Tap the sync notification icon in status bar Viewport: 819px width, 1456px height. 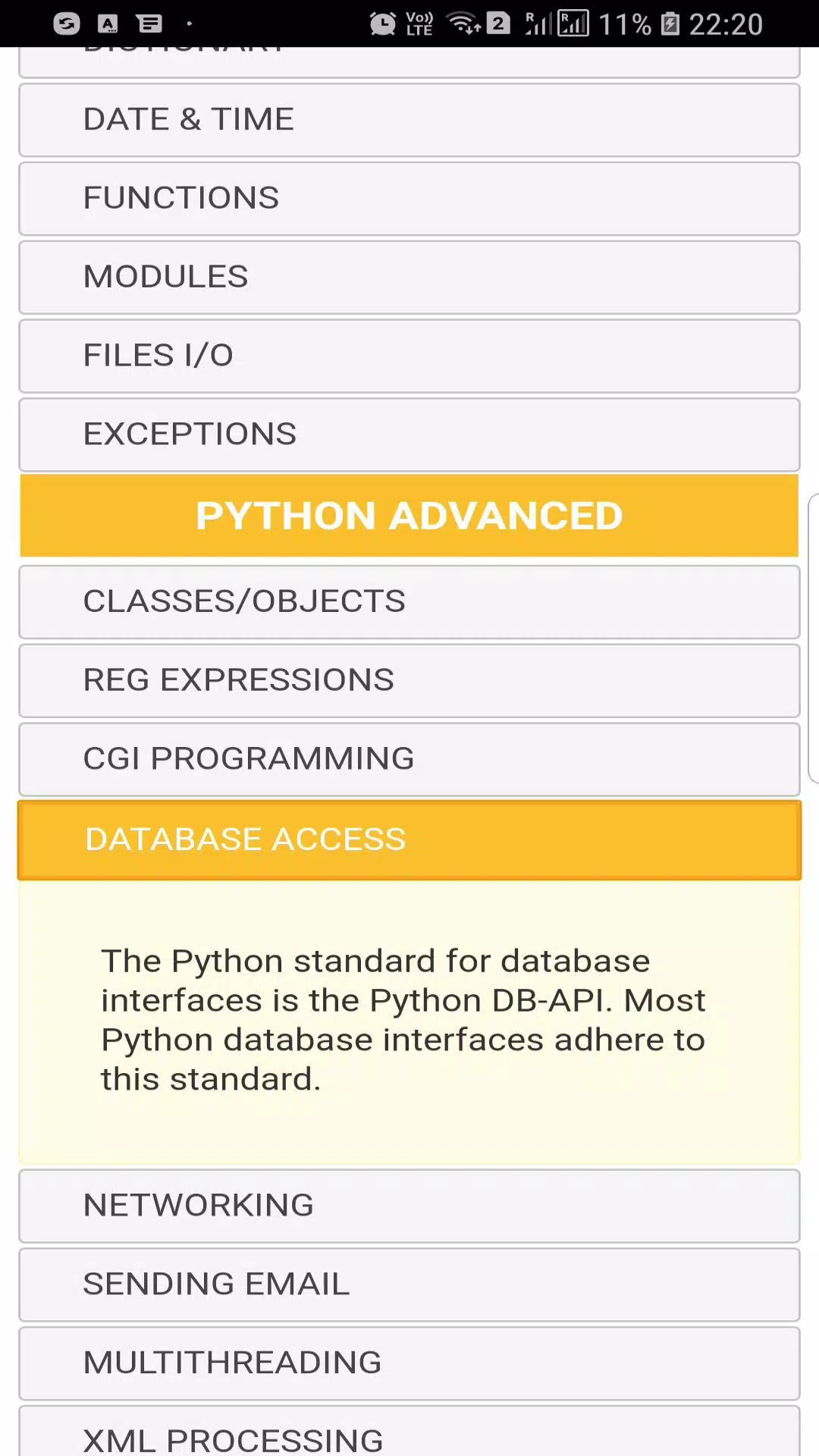(x=67, y=24)
